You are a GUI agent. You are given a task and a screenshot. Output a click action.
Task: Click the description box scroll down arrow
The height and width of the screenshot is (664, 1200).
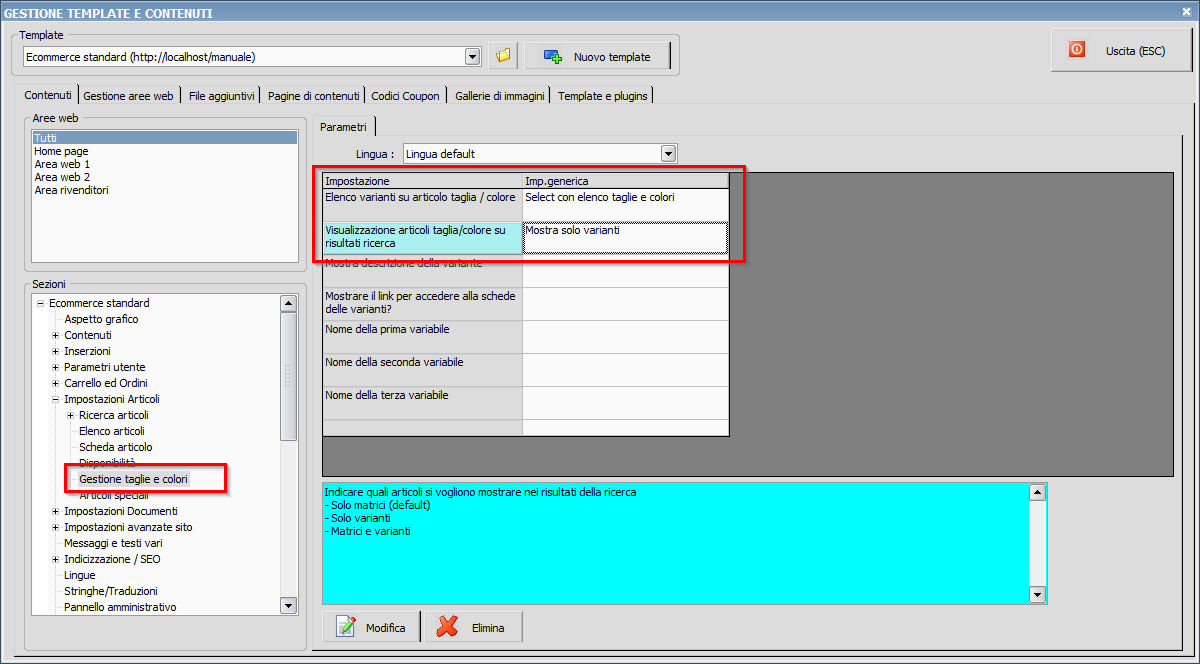[x=1037, y=595]
